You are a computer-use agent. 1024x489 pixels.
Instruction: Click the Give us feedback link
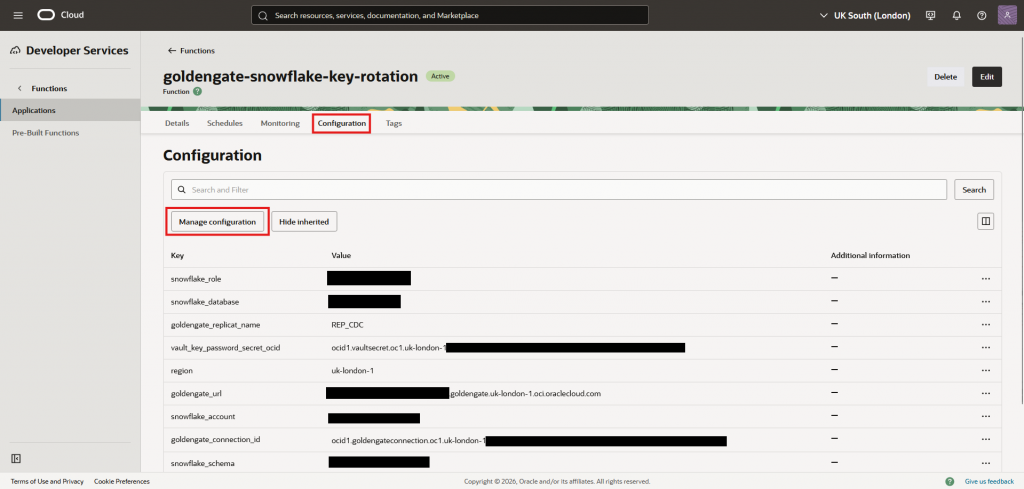click(989, 481)
